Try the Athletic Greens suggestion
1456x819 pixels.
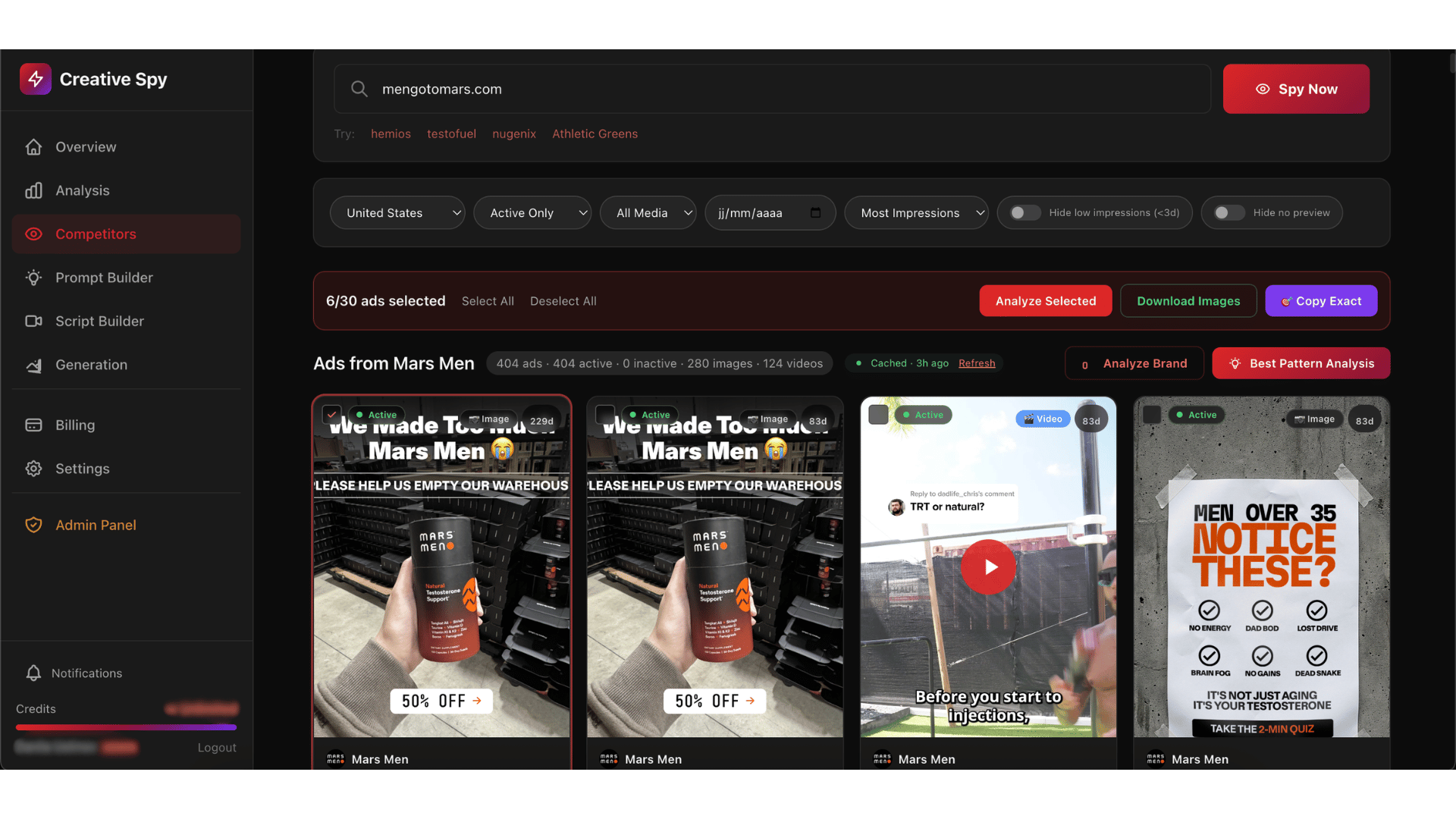[595, 134]
